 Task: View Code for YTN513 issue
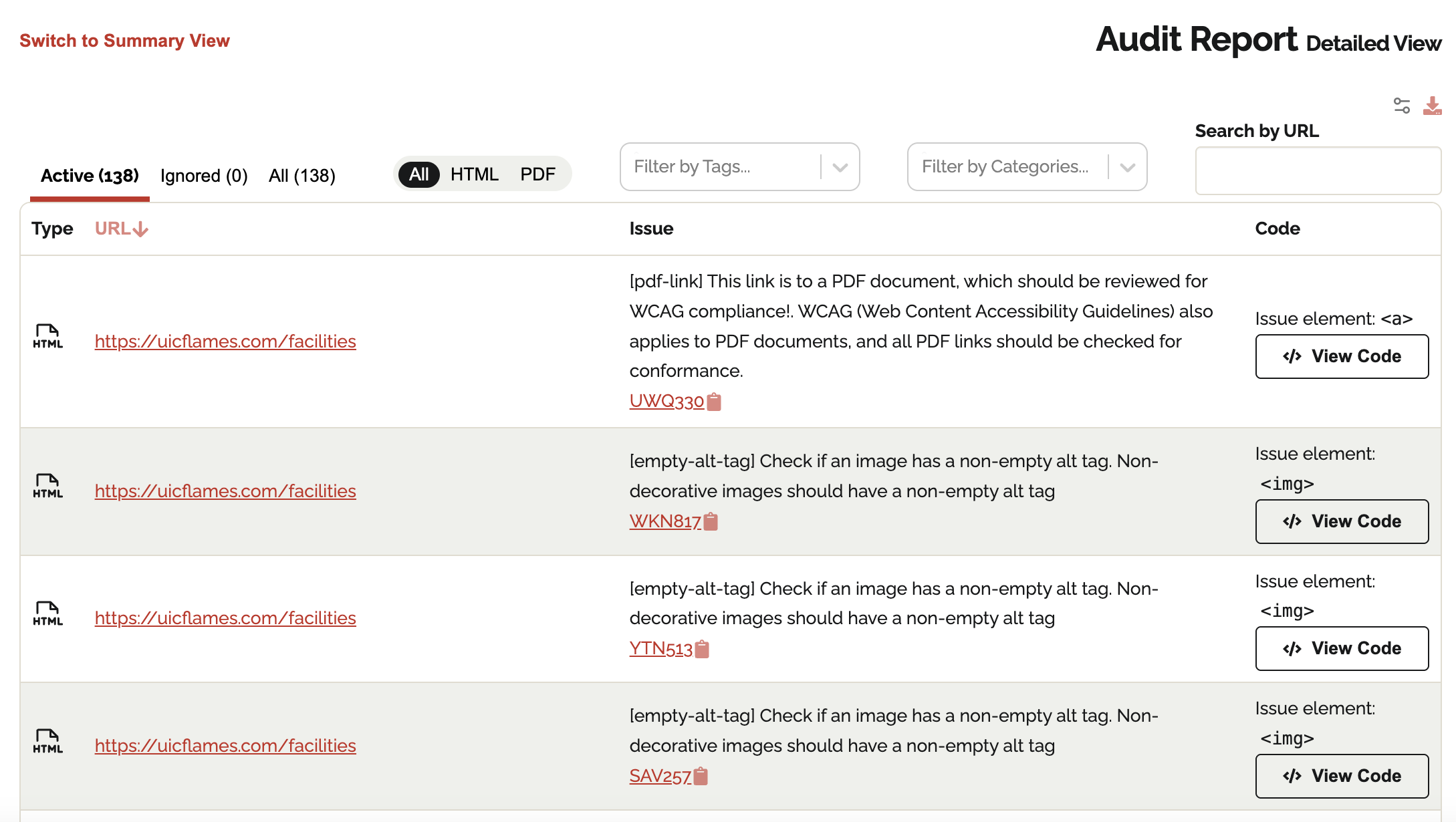1342,648
